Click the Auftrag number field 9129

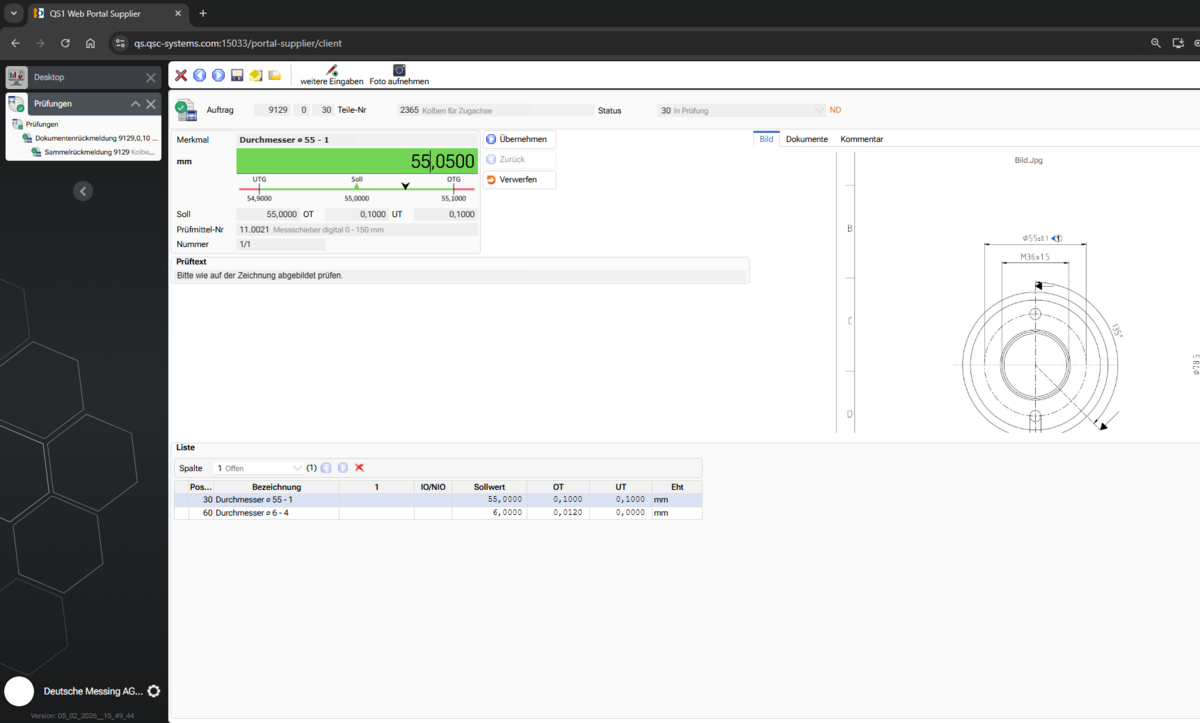coord(273,110)
